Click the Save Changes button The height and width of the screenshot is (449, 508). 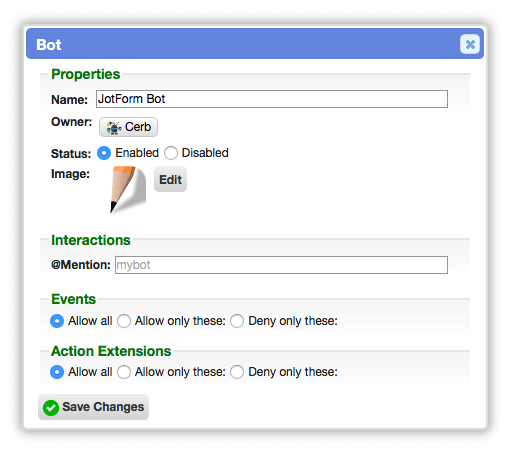(x=93, y=407)
